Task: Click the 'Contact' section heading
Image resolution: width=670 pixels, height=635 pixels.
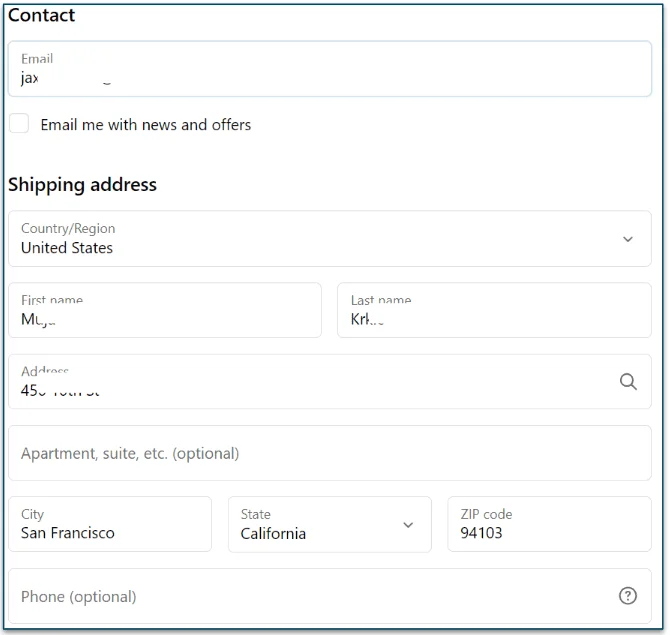Action: pyautogui.click(x=42, y=16)
